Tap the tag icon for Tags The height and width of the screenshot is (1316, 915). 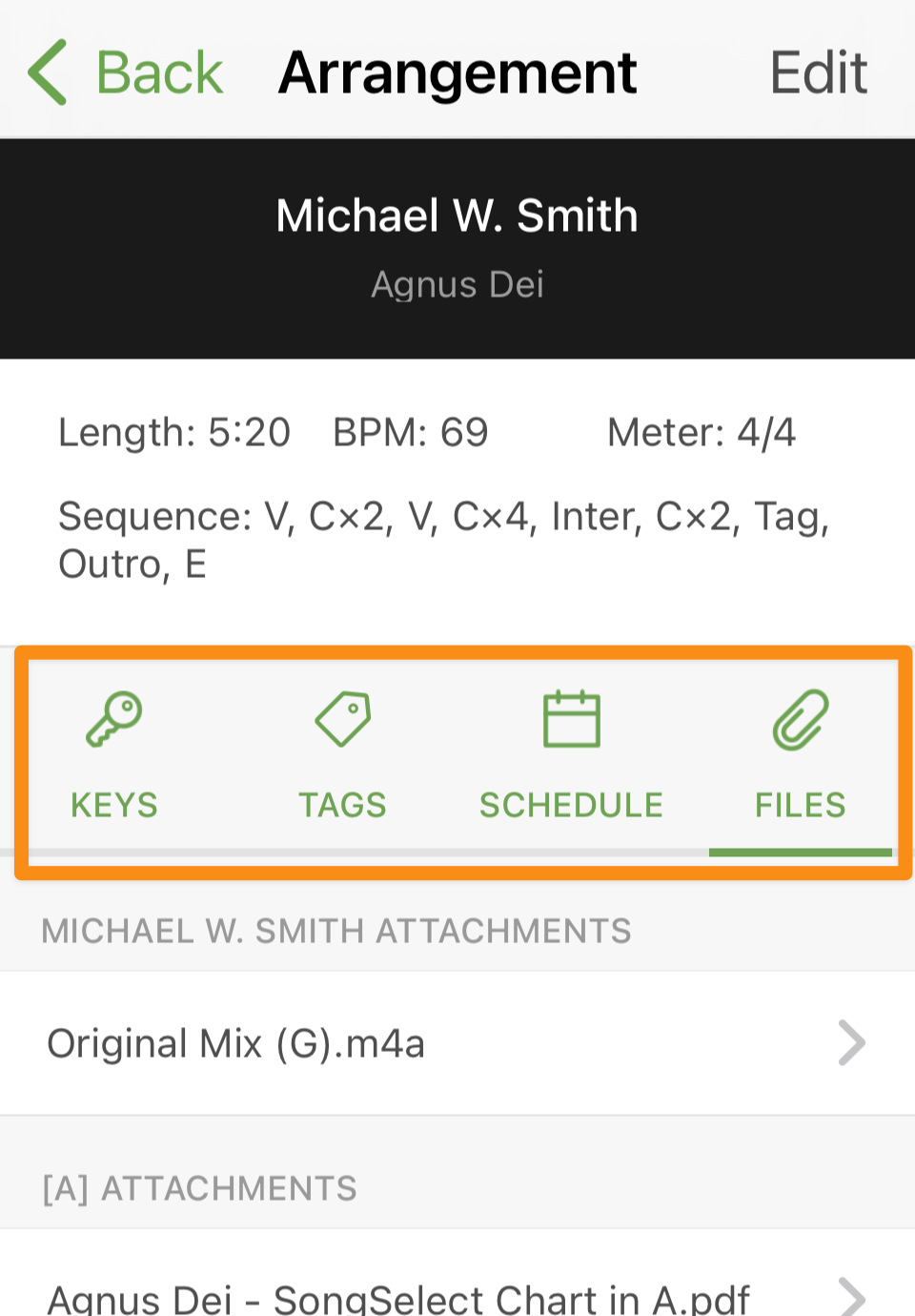[x=343, y=720]
